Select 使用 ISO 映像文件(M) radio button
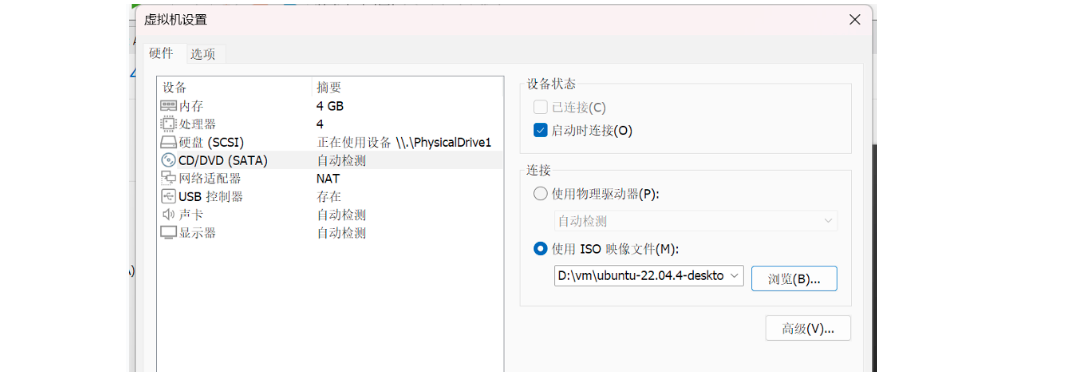The image size is (1074, 374). pyautogui.click(x=540, y=249)
